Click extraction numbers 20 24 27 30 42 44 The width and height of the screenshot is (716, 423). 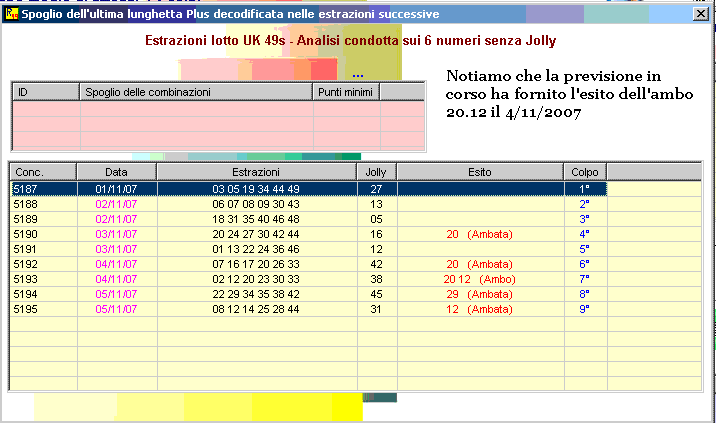coord(256,234)
